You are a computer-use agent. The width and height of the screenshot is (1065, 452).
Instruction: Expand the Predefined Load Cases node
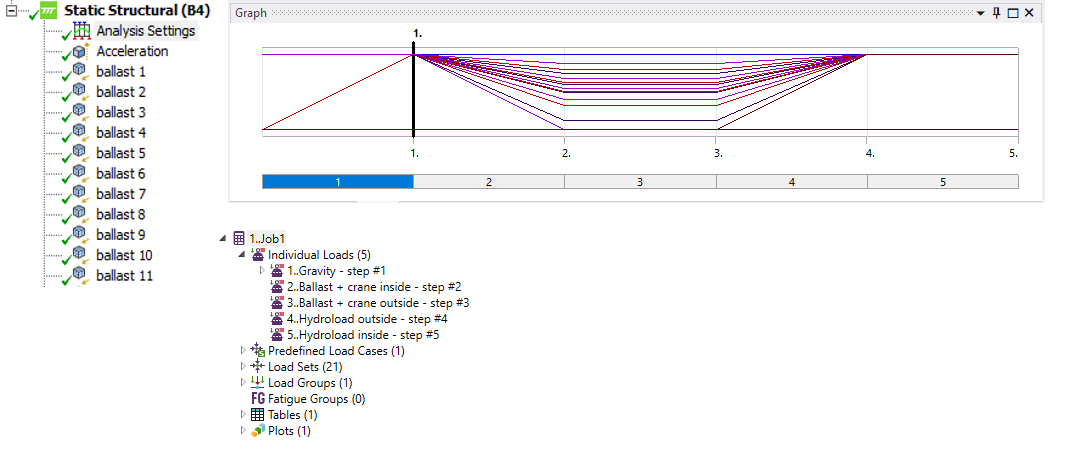pyautogui.click(x=243, y=351)
